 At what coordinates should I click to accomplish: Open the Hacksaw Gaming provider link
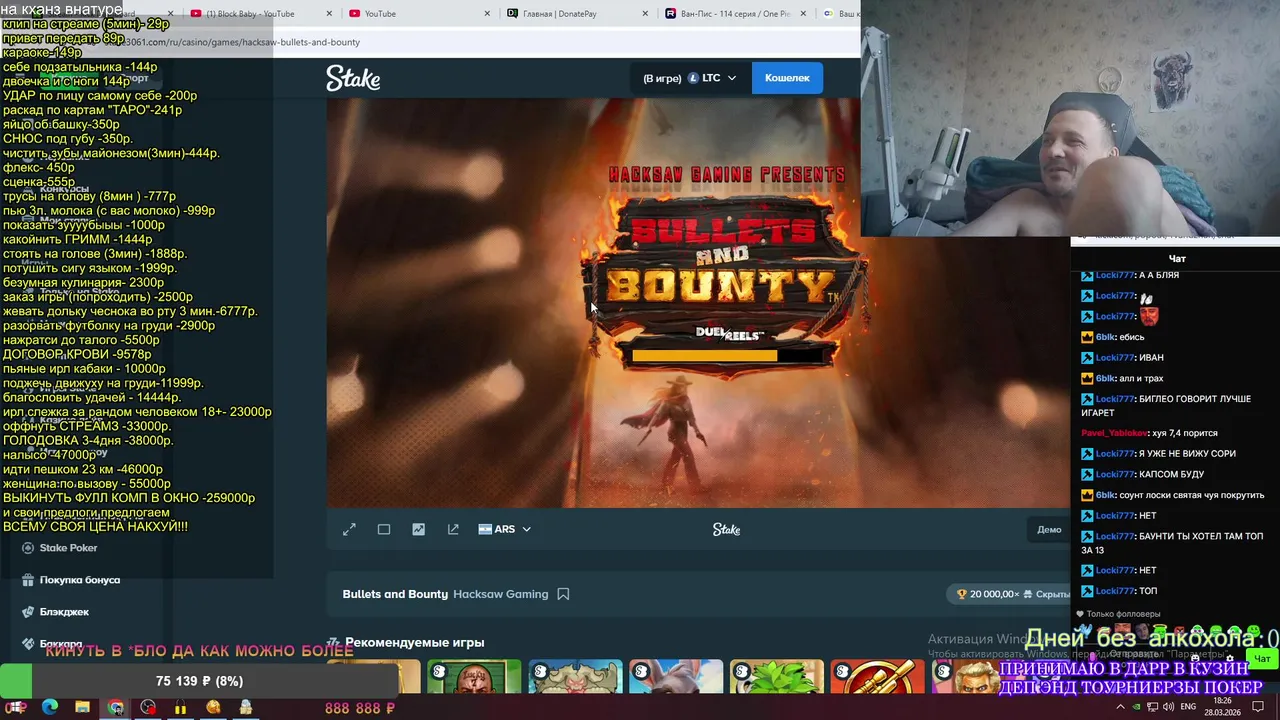(500, 594)
